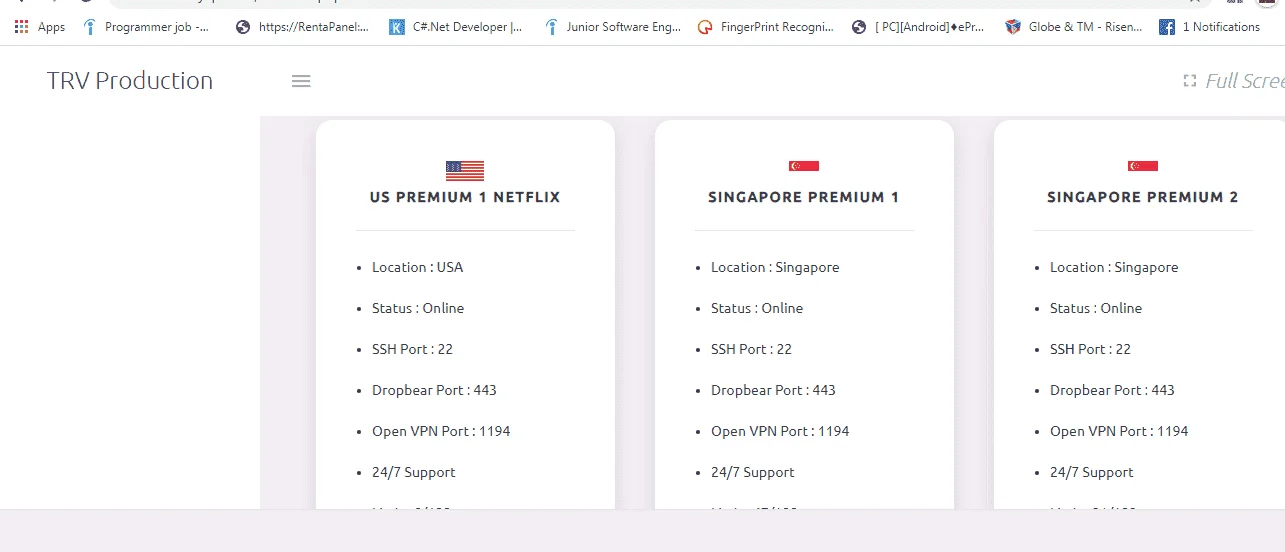This screenshot has width=1285, height=552.
Task: Click Open VPN Port in Singapore Premium 2
Action: [1119, 431]
